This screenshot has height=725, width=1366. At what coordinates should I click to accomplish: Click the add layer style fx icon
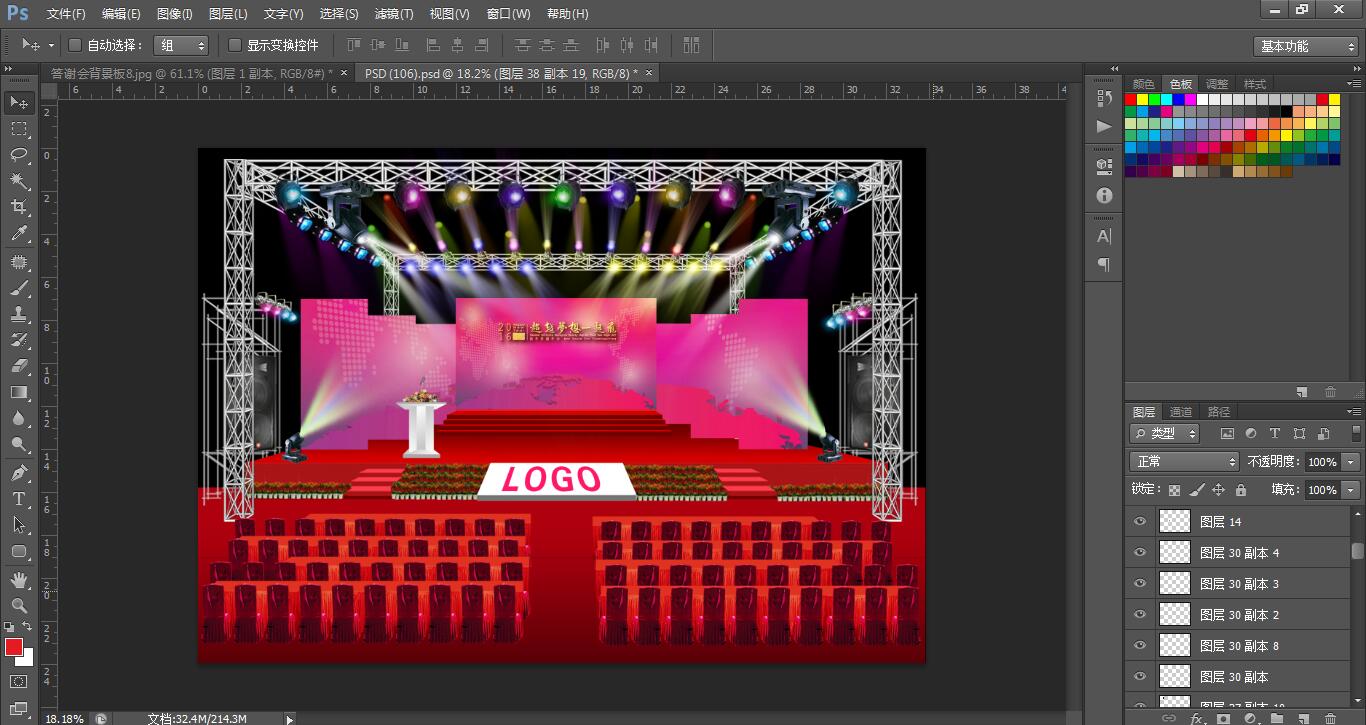pyautogui.click(x=1197, y=718)
